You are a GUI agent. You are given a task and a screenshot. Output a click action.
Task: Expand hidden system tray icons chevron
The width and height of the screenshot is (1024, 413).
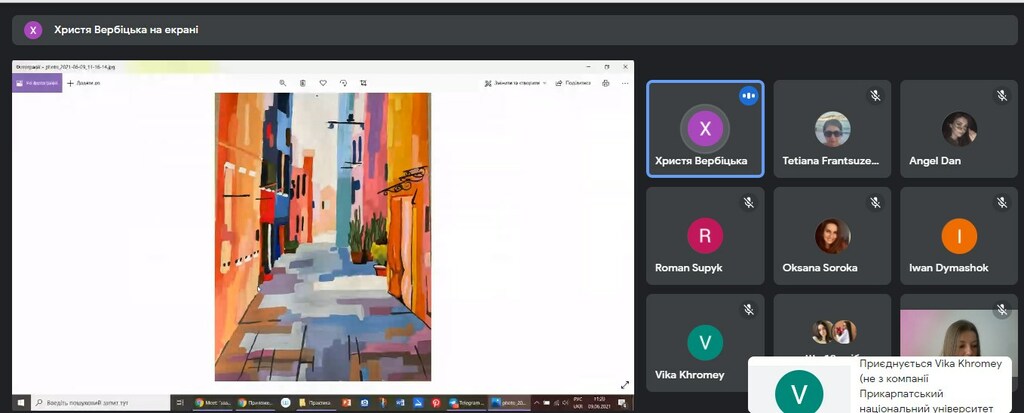click(x=536, y=403)
